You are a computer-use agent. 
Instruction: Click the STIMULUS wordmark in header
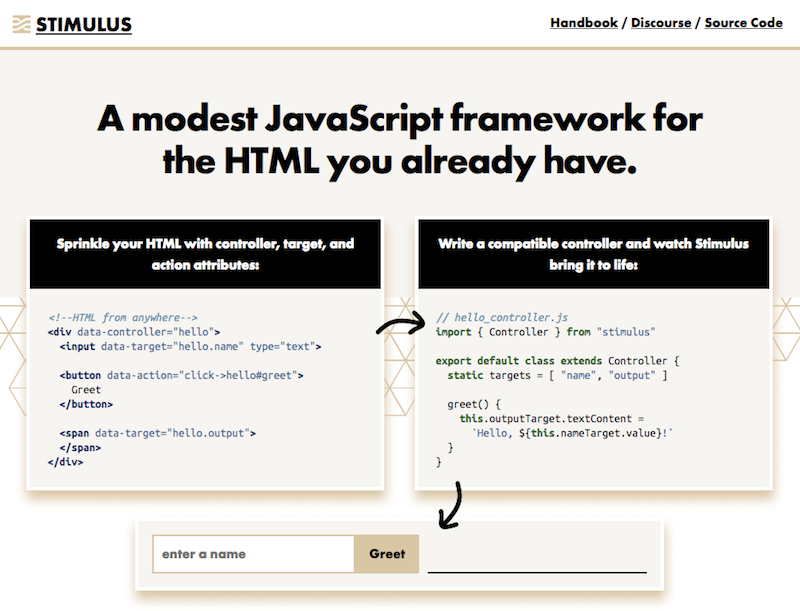click(x=83, y=24)
